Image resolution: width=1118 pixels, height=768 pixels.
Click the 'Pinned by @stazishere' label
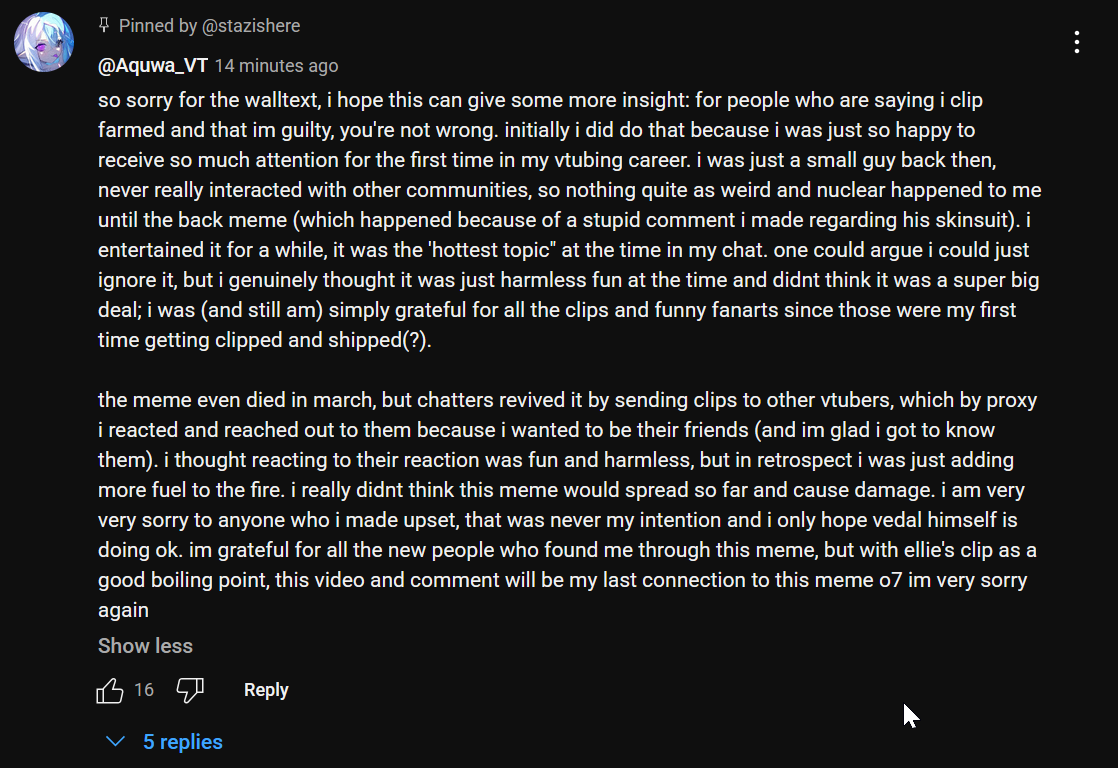click(x=209, y=26)
